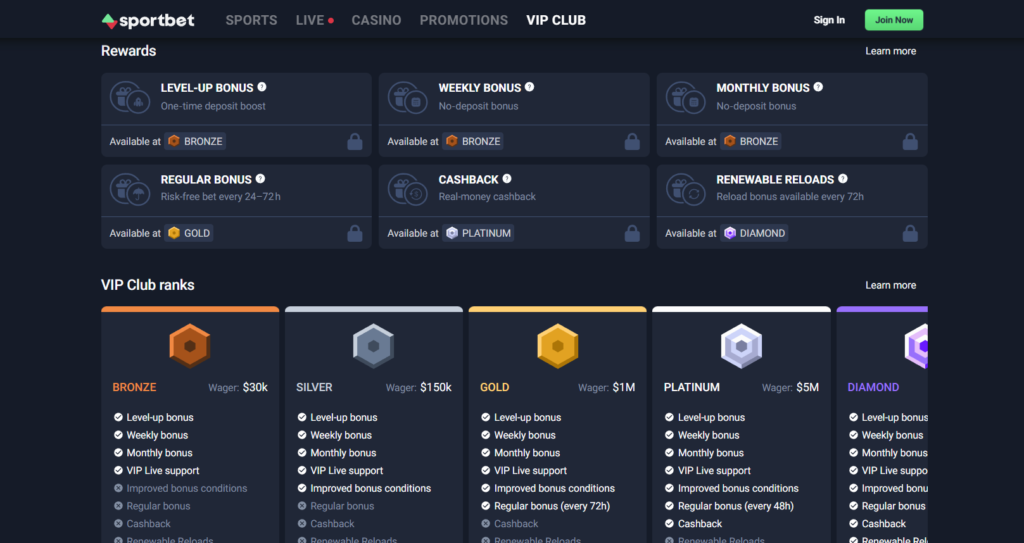
Task: Open the LIVE section
Action: (314, 20)
